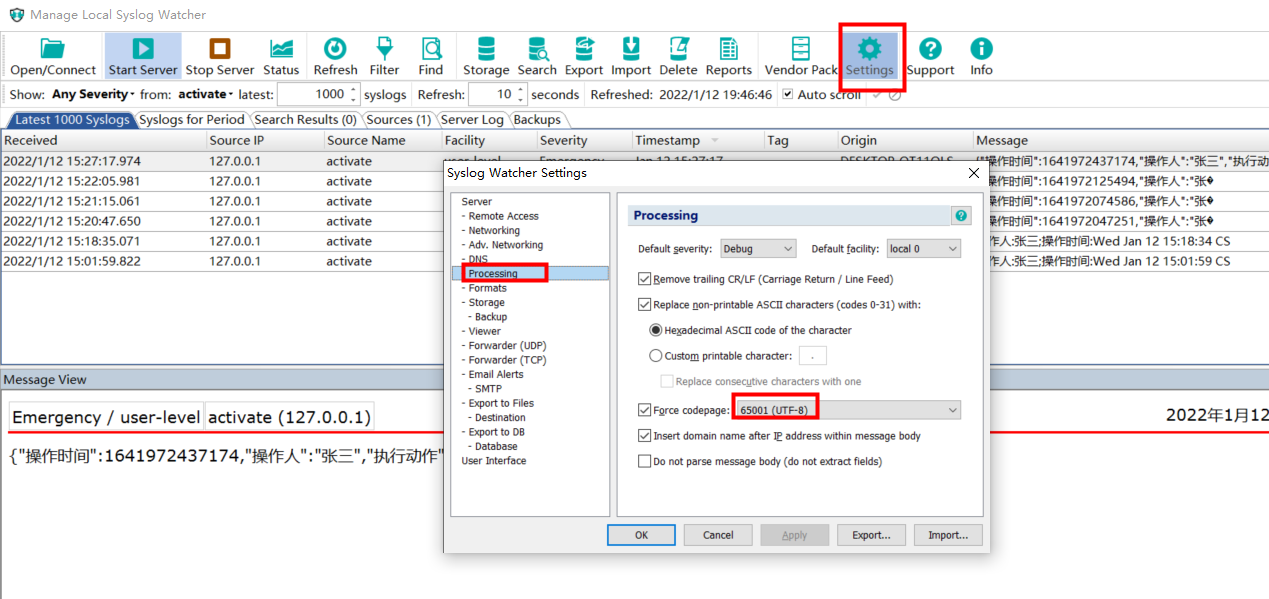
Task: Toggle Force codepage checkbox
Action: pos(644,410)
